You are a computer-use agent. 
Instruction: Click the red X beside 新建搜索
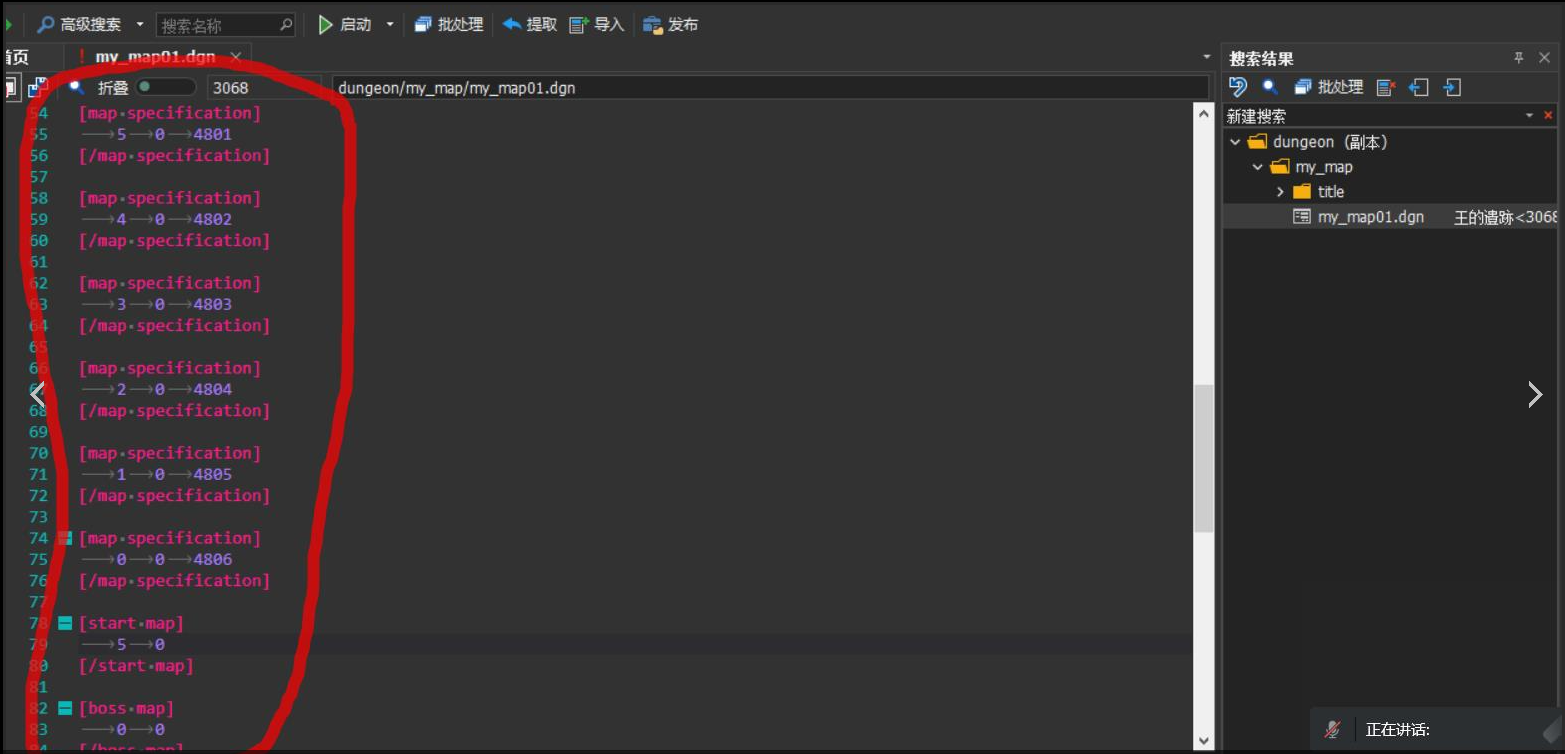pos(1549,116)
